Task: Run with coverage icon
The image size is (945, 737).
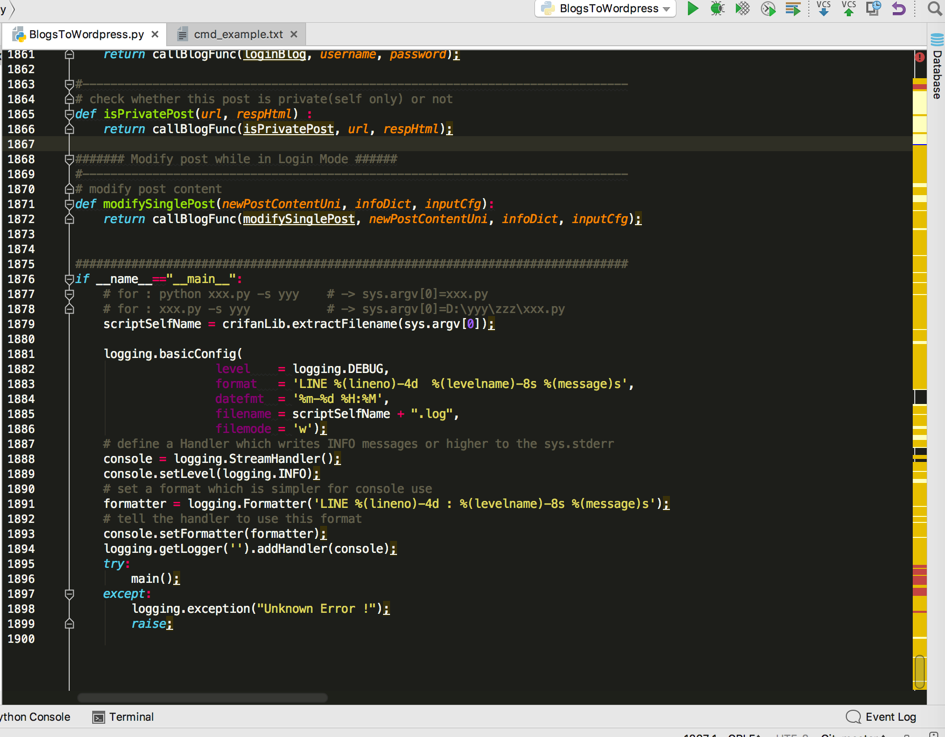Action: click(x=742, y=9)
